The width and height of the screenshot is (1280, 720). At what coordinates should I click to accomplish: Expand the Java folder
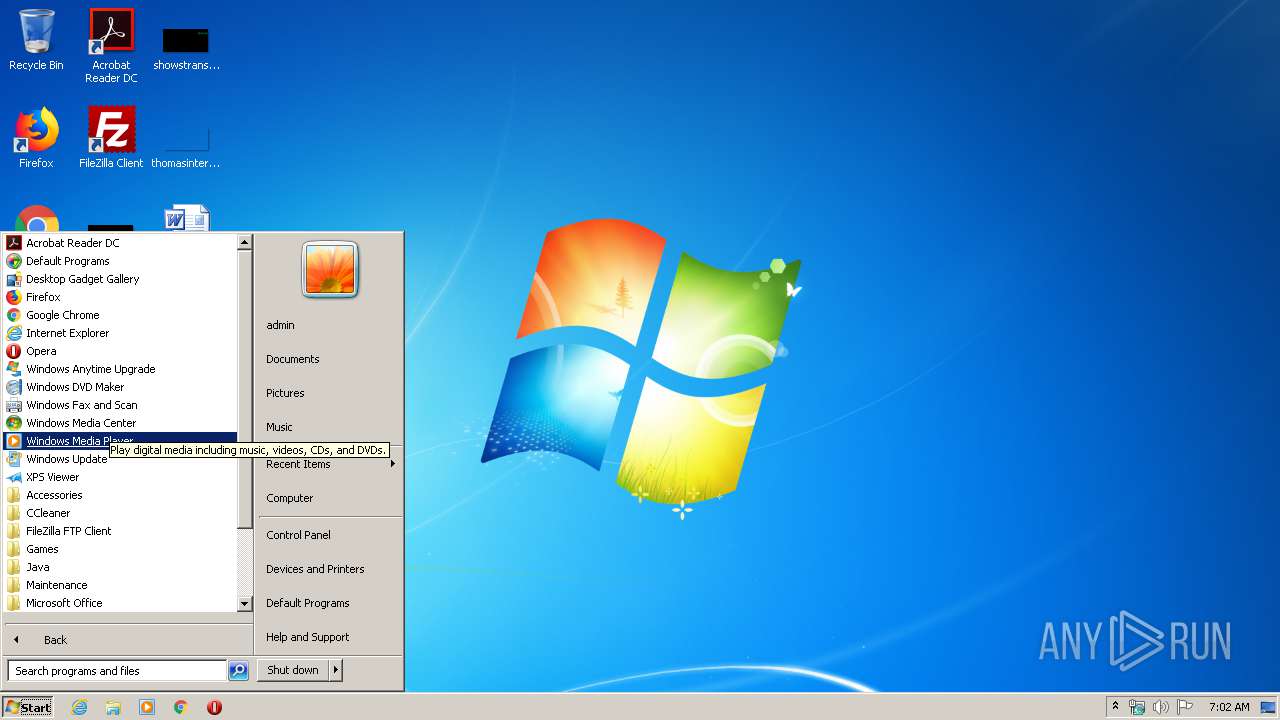(121, 567)
